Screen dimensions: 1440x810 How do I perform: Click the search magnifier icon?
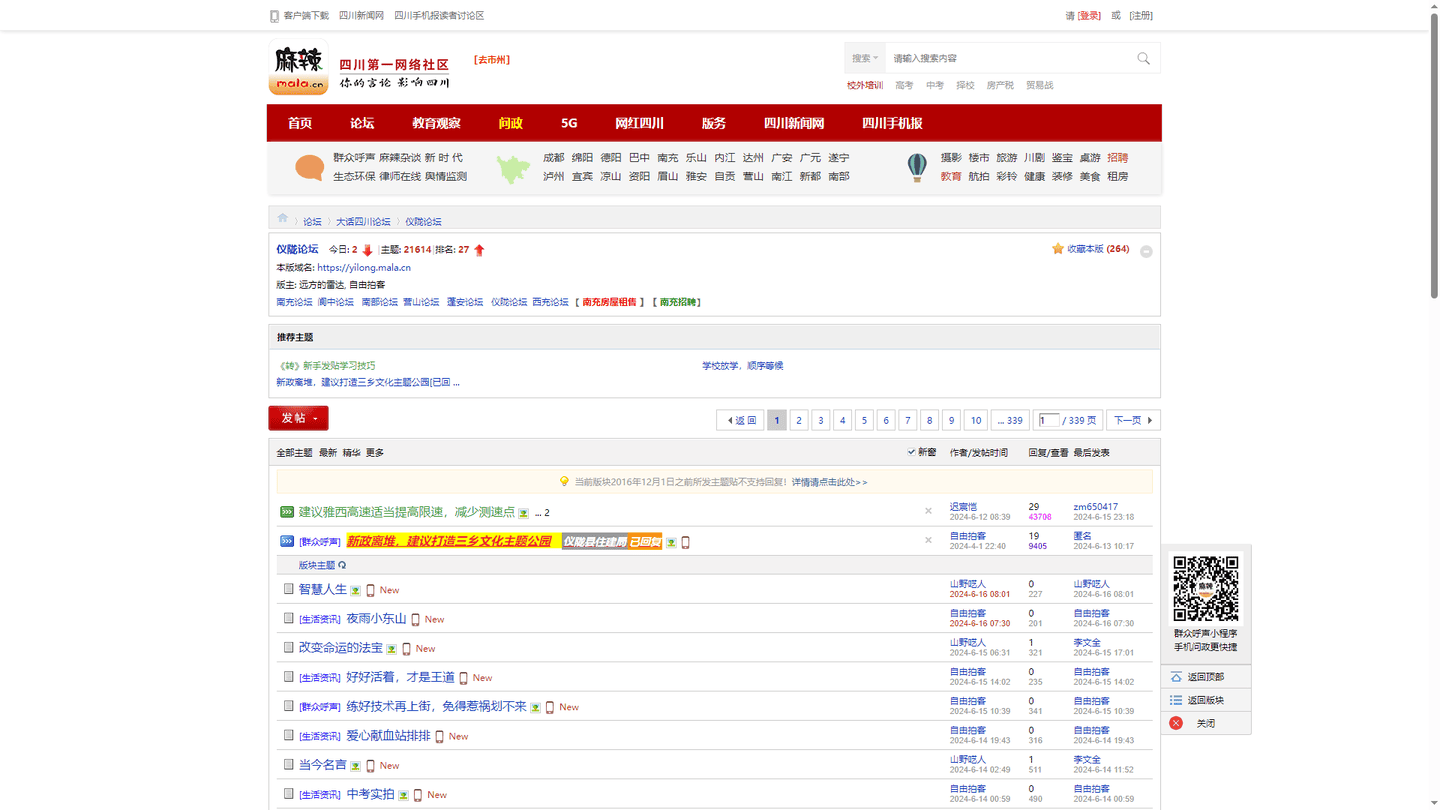coord(1143,59)
